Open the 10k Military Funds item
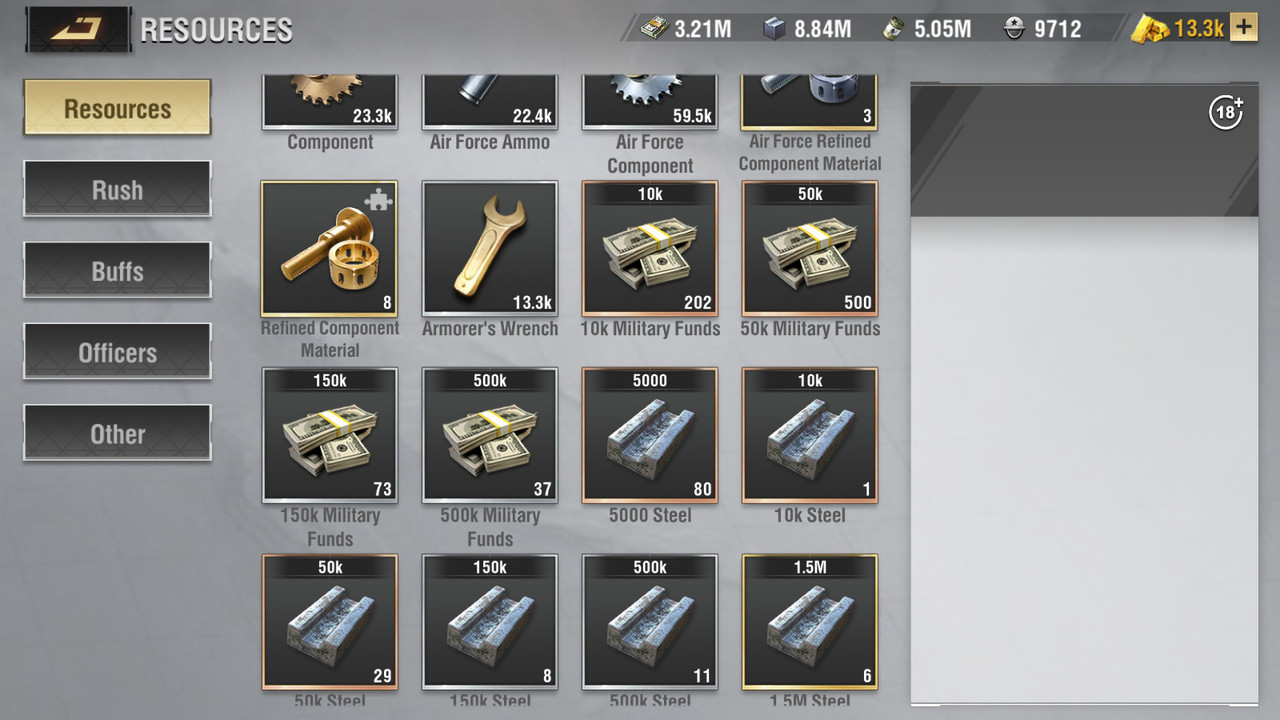The height and width of the screenshot is (720, 1280). tap(650, 248)
